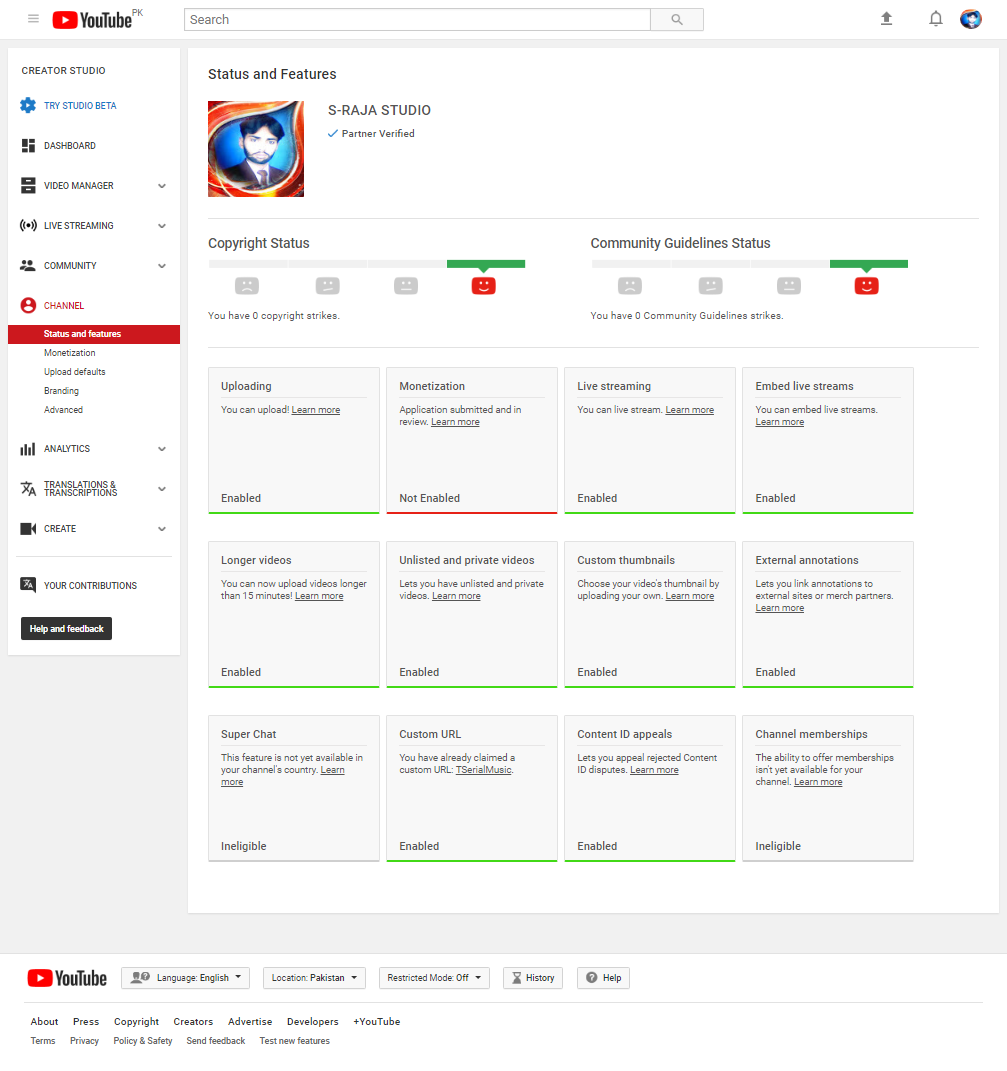
Task: Click the Channel person icon
Action: tap(28, 305)
